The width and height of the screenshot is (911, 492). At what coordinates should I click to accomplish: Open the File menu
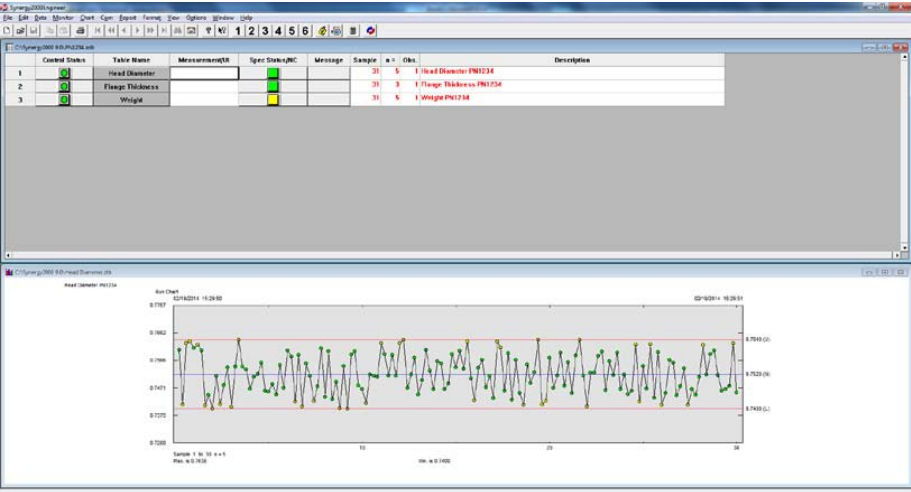tap(8, 18)
